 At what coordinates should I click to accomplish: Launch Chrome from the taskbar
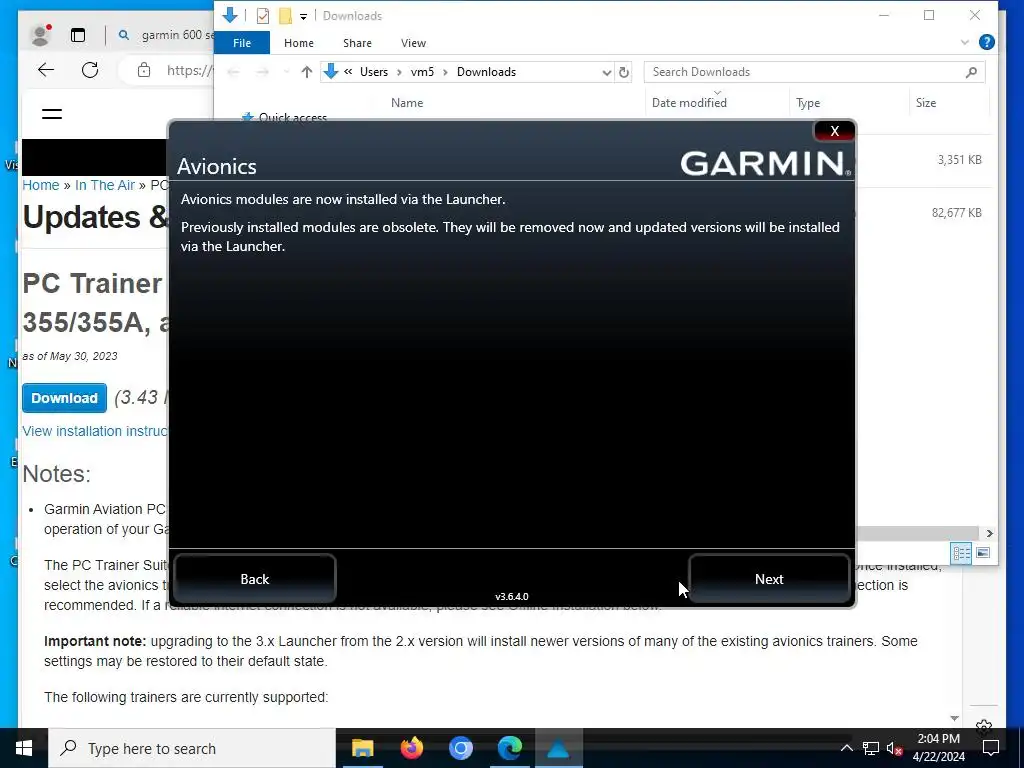tap(460, 748)
